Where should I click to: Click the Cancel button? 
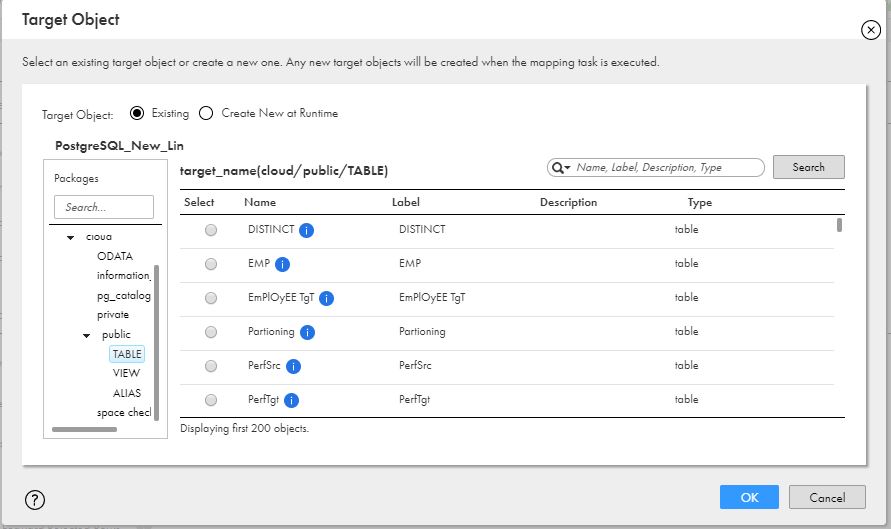[827, 497]
